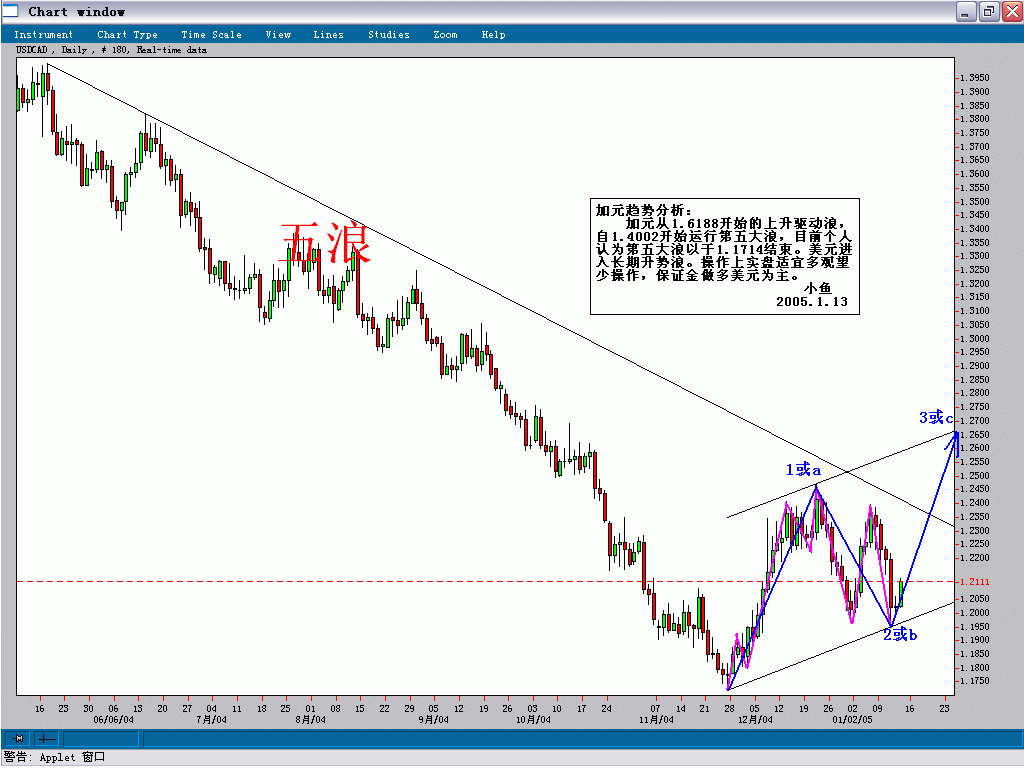Click the 警告: Applet 窗口 status text

click(x=54, y=758)
